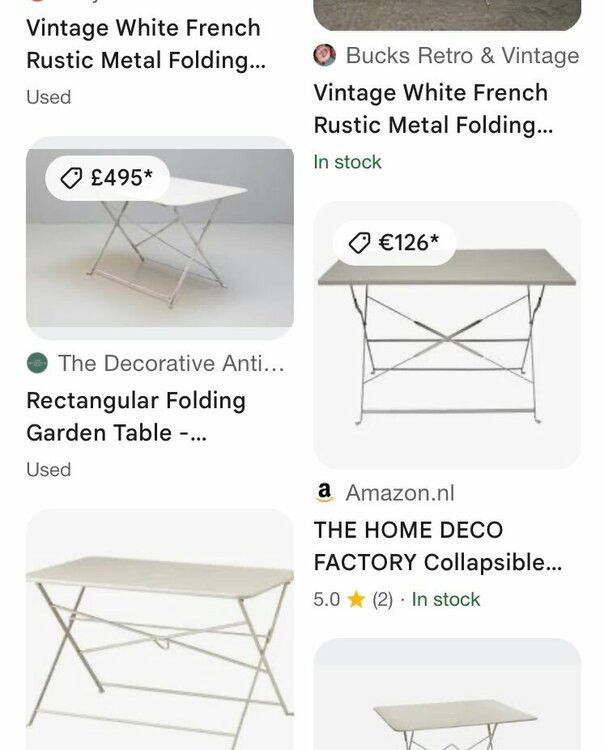Click the Bucks Retro & Vintage seller avatar
604x750 pixels.
325,55
